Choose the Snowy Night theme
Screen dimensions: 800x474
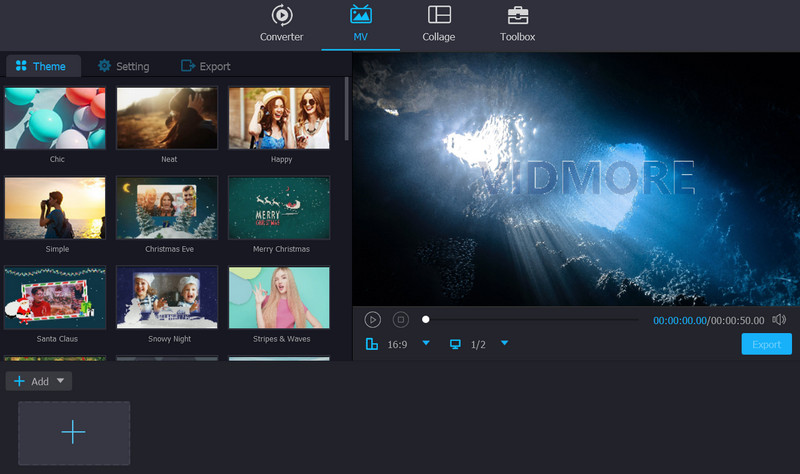click(x=167, y=297)
